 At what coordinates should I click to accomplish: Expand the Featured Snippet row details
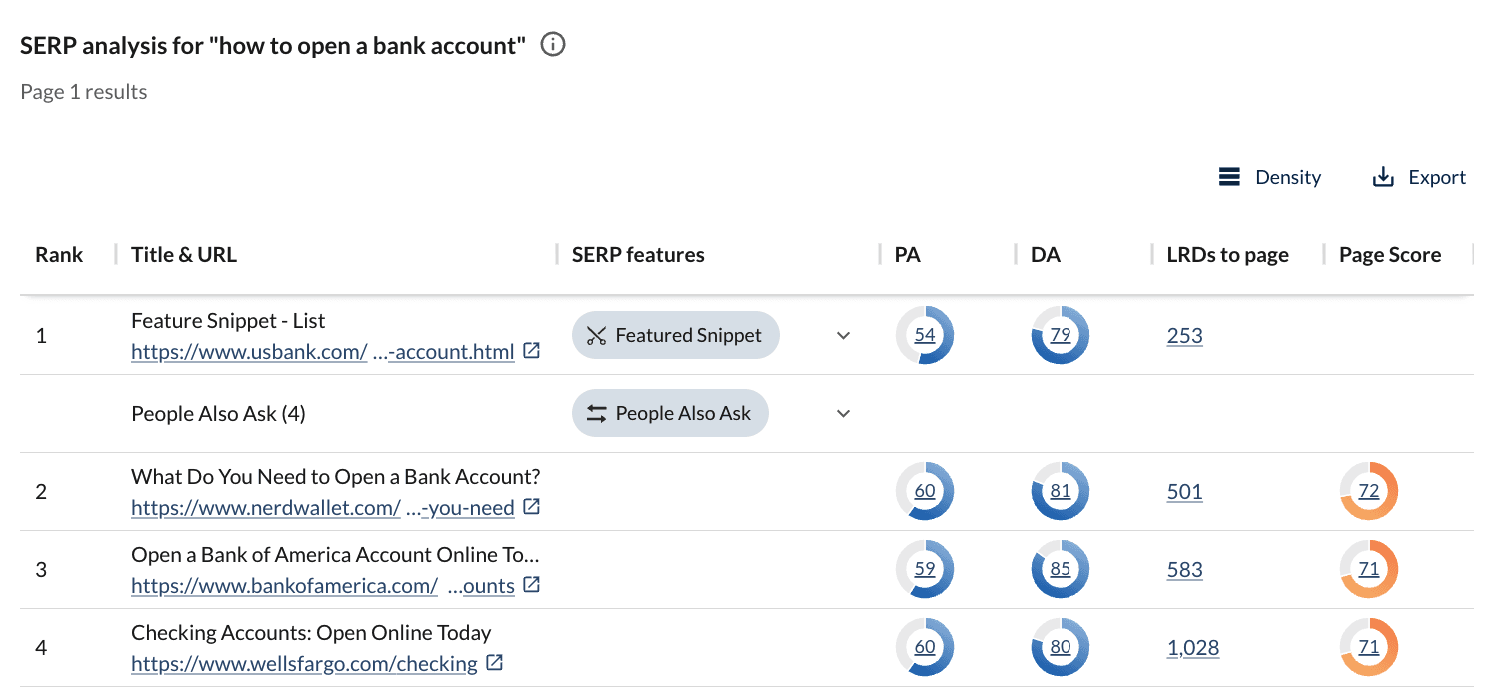[843, 335]
